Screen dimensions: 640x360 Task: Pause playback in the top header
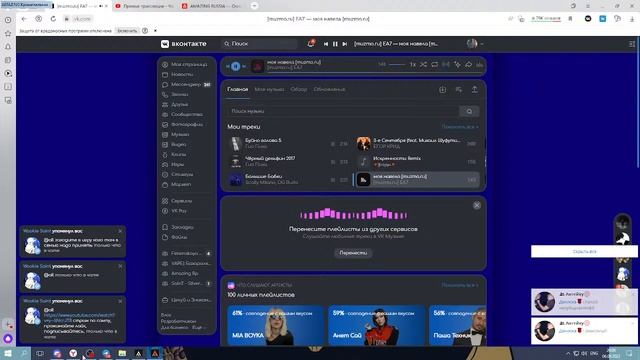pyautogui.click(x=335, y=44)
